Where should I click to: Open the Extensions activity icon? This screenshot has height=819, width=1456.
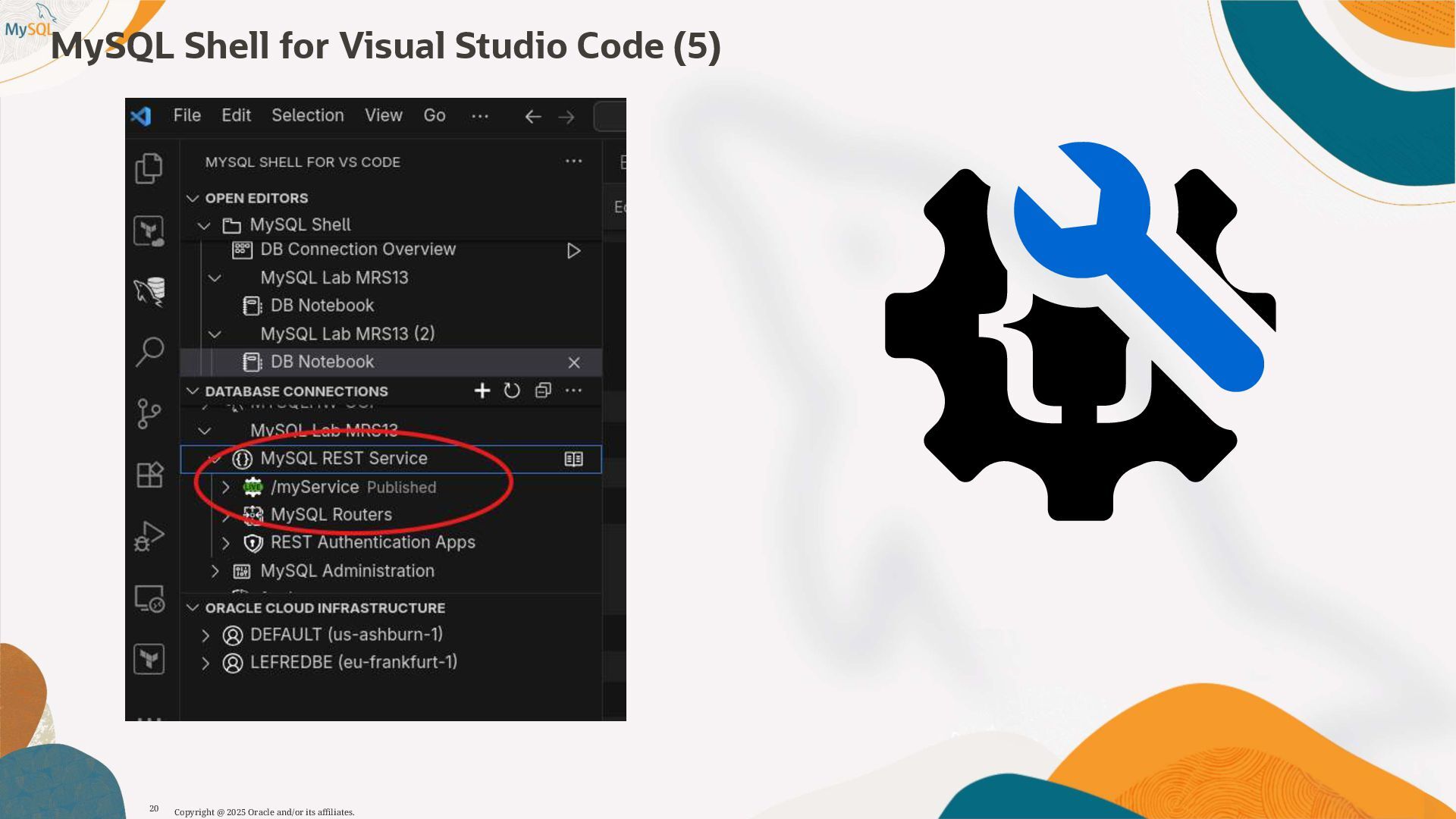coord(149,475)
